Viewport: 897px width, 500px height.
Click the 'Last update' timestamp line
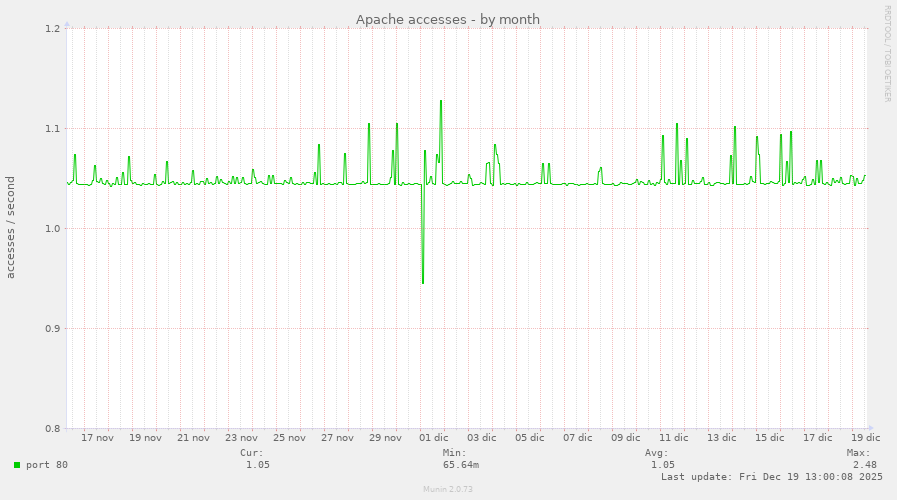772,477
